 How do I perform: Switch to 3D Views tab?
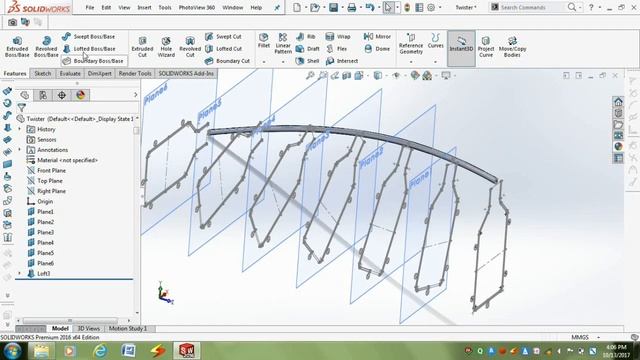tap(89, 329)
